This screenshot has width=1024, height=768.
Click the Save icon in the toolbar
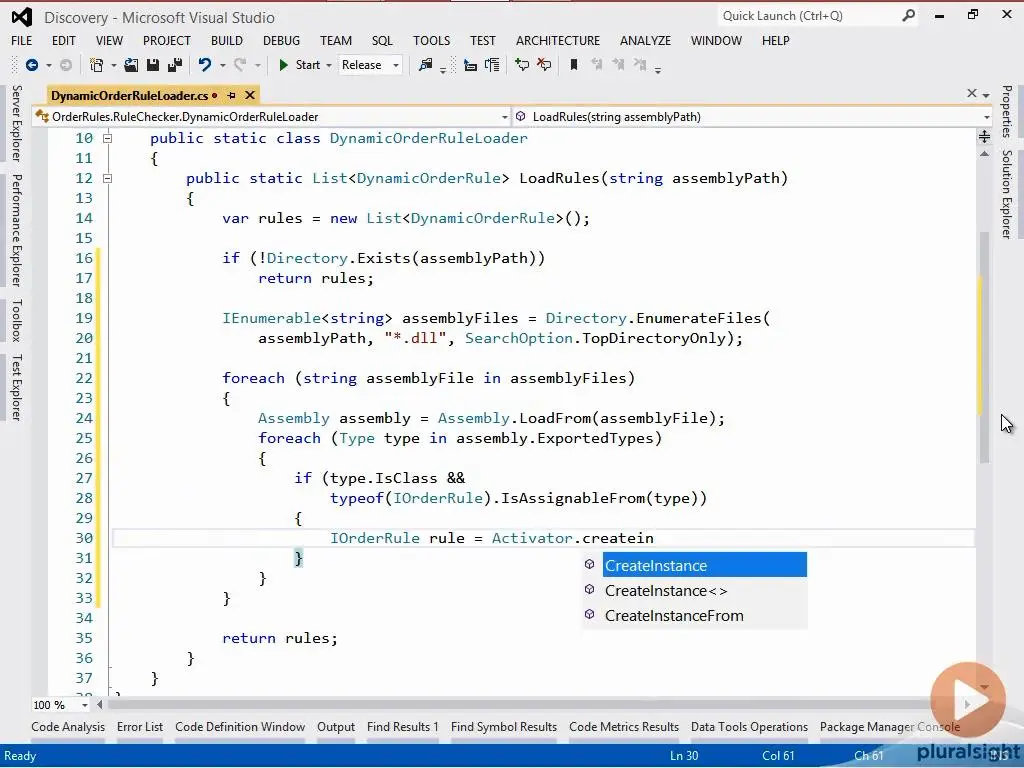tap(153, 65)
